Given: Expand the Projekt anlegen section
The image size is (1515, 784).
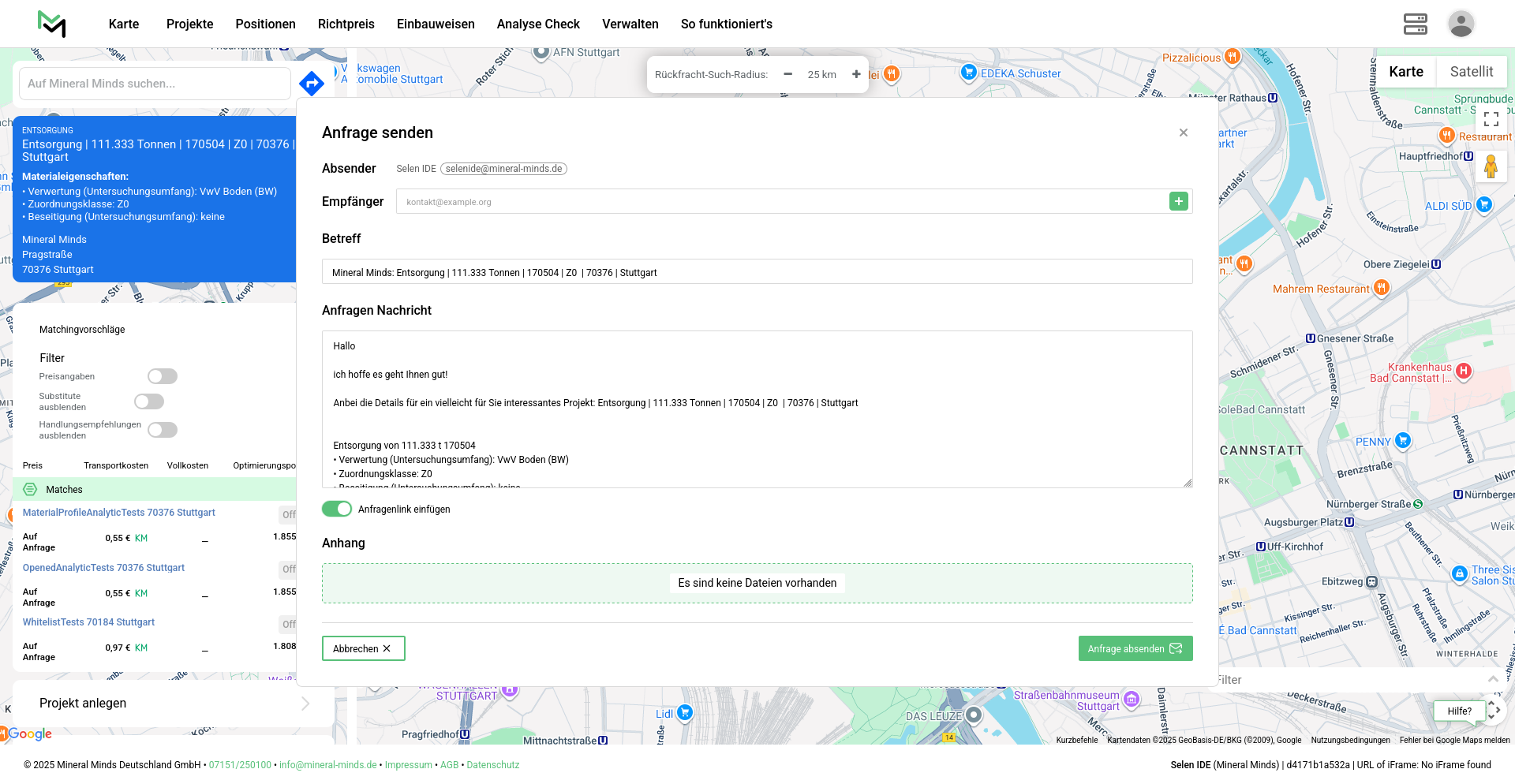Looking at the screenshot, I should coord(305,704).
